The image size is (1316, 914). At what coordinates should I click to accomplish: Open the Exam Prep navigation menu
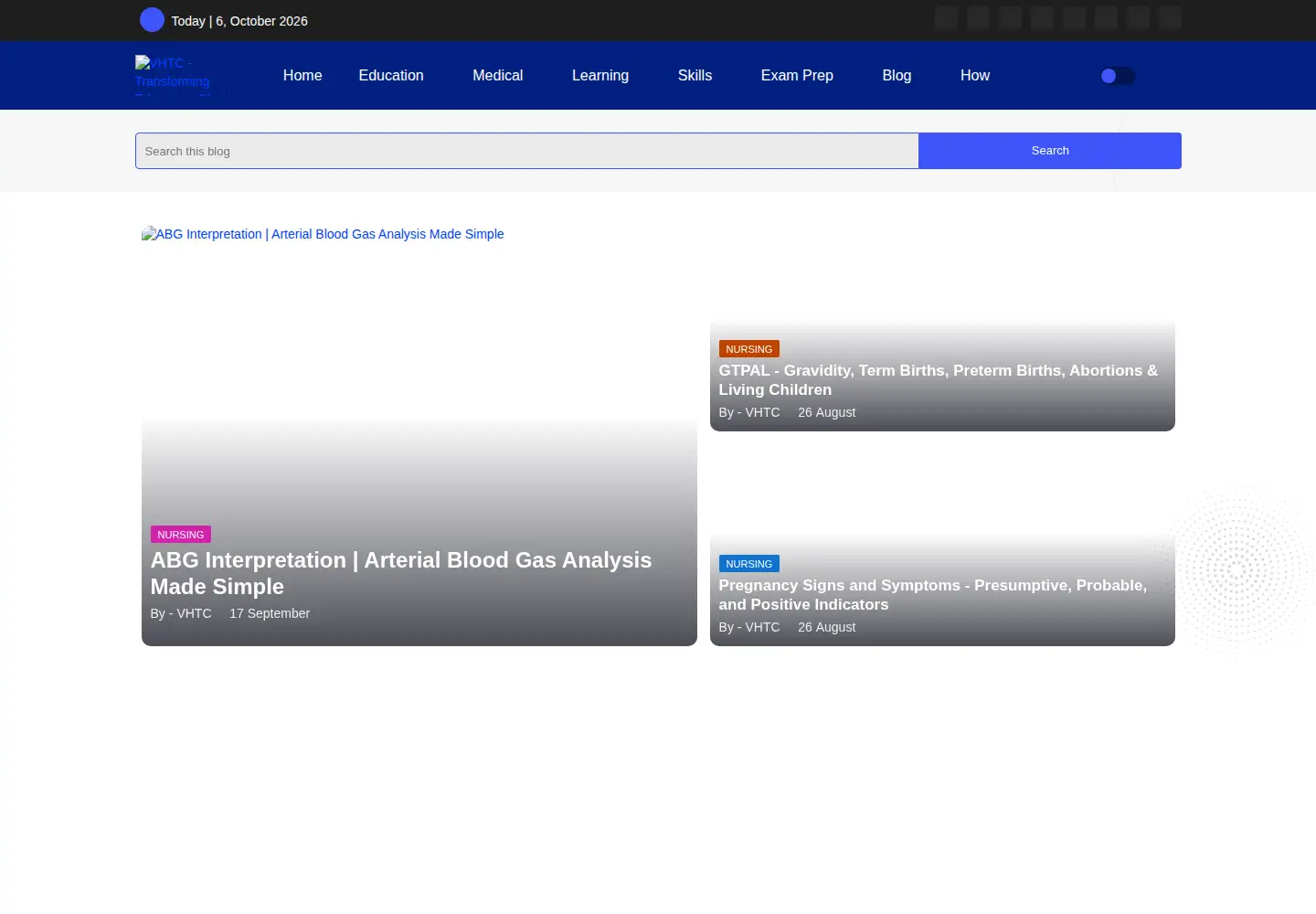tap(797, 76)
